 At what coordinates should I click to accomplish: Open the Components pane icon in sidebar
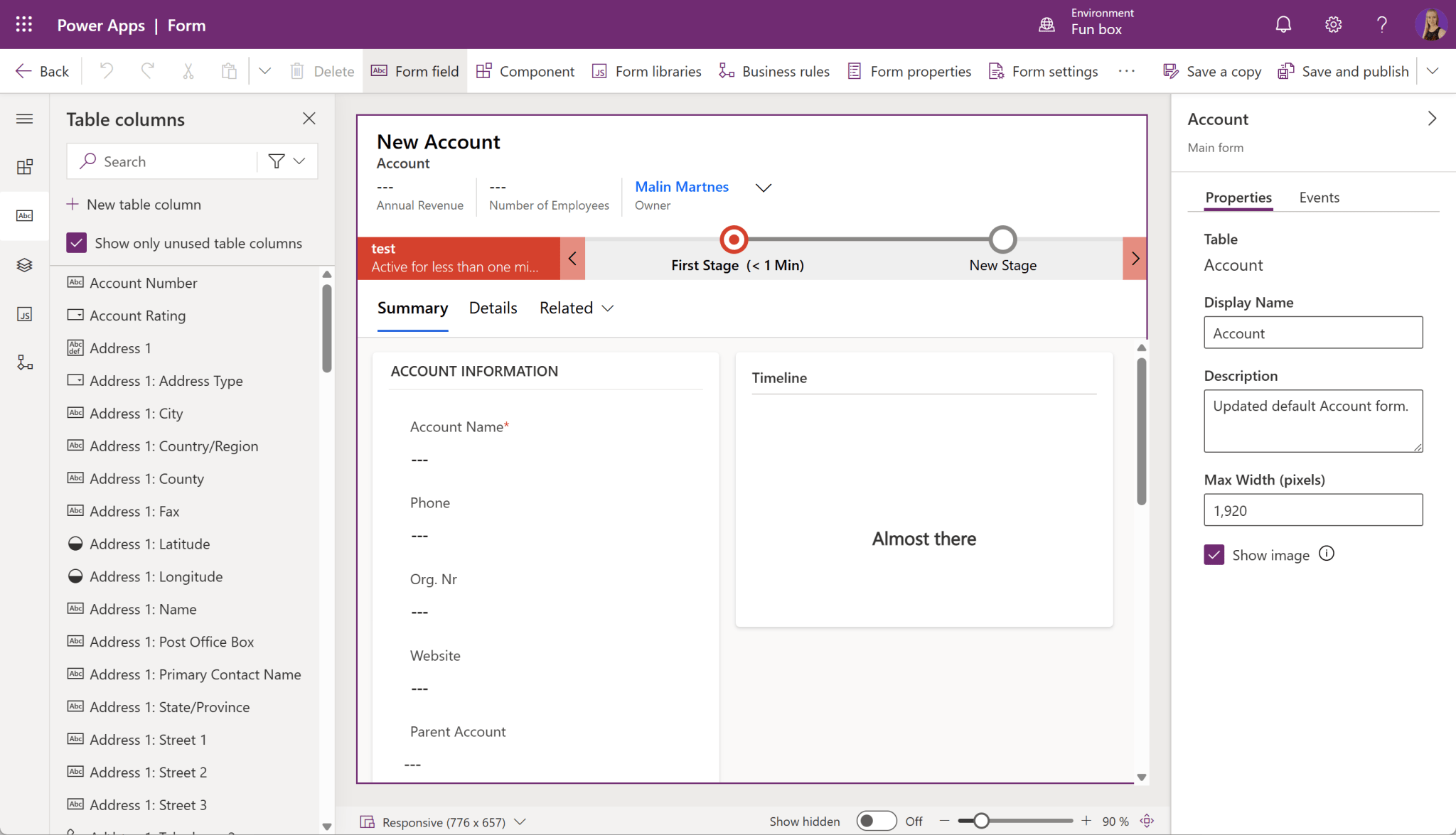[24, 167]
